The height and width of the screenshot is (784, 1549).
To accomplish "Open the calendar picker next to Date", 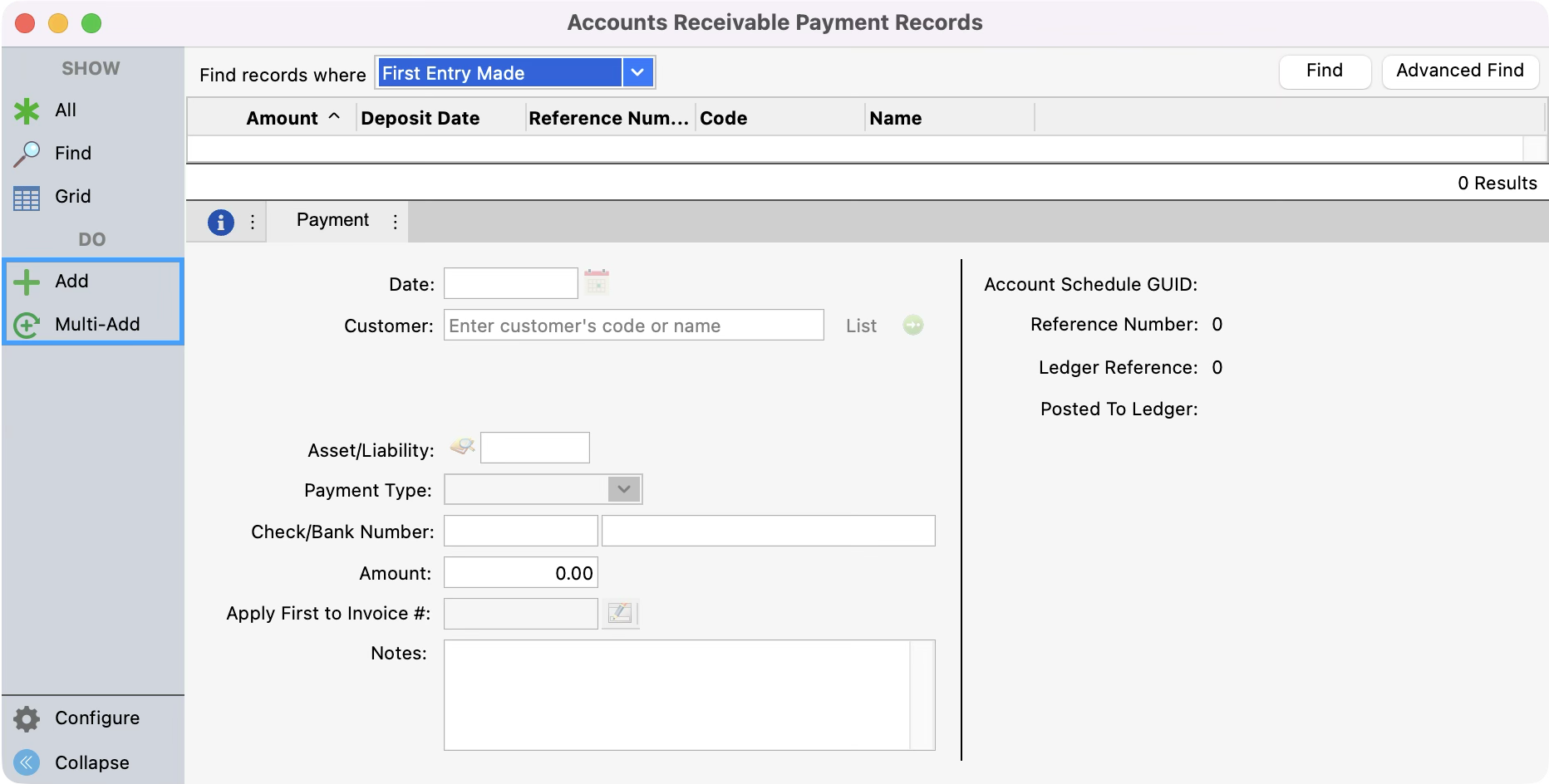I will tap(597, 282).
